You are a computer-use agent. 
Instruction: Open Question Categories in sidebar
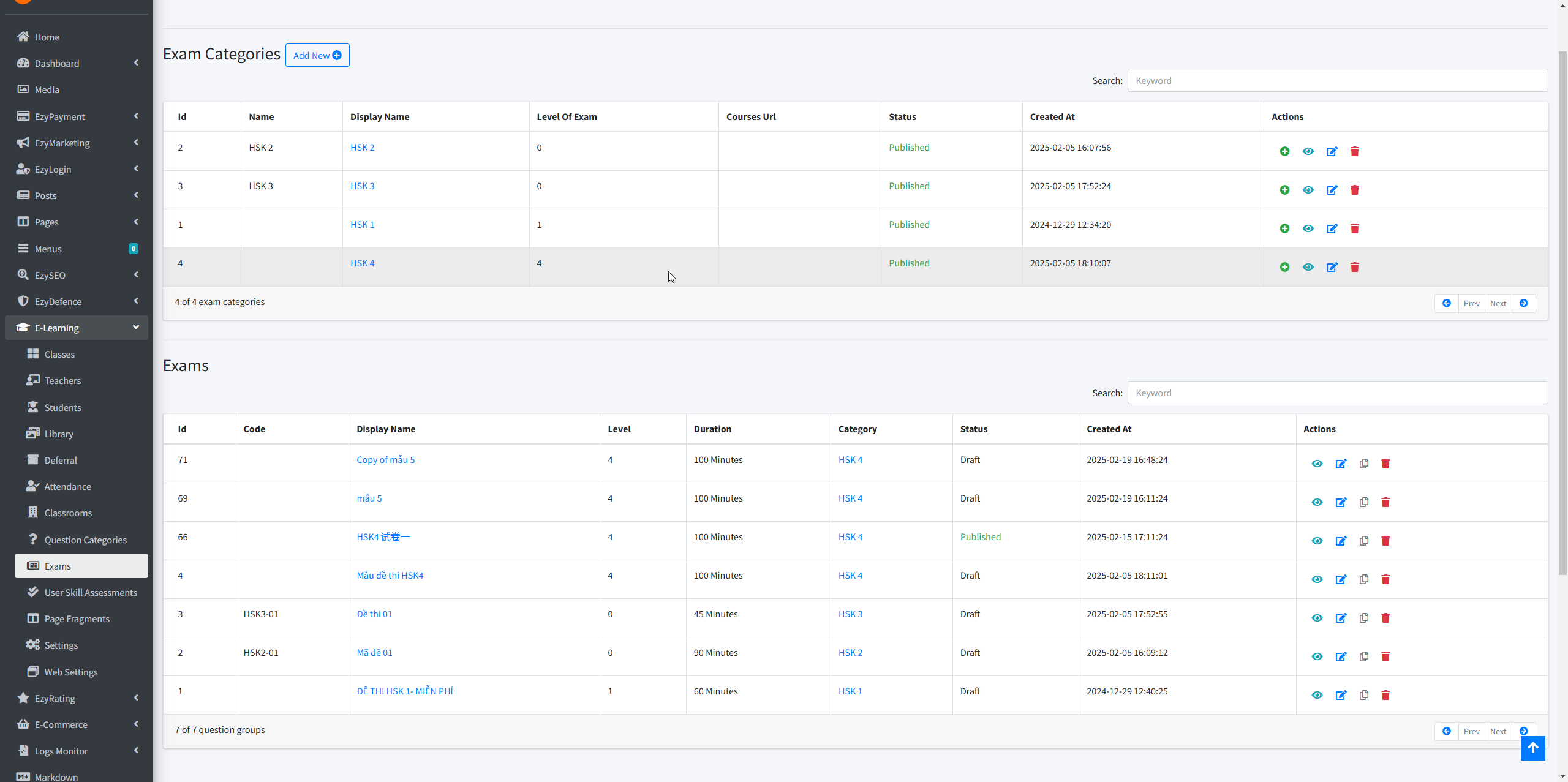85,540
